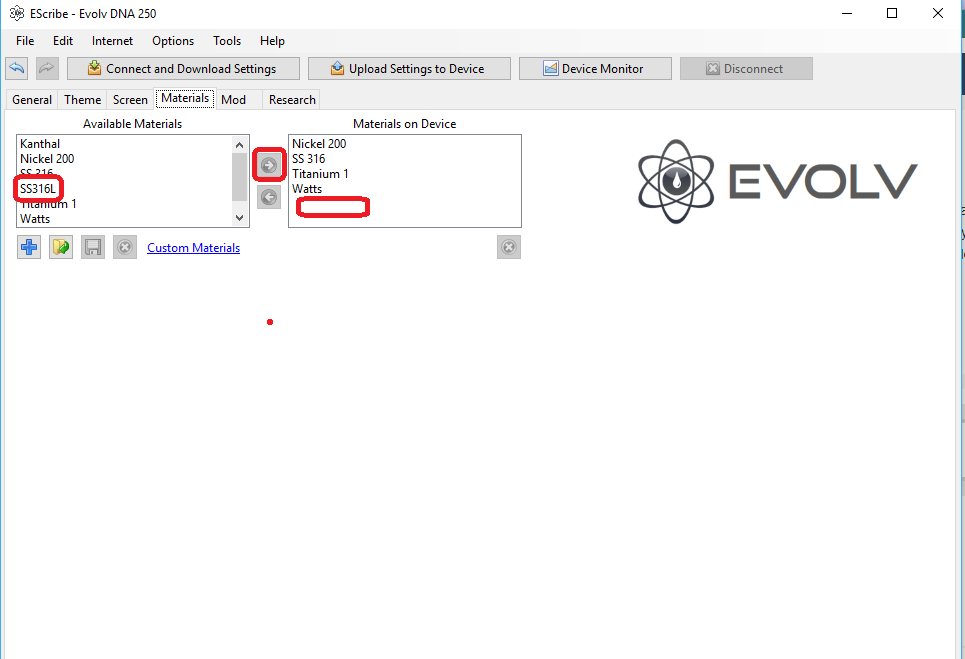Switch to the Theme tab

click(82, 99)
